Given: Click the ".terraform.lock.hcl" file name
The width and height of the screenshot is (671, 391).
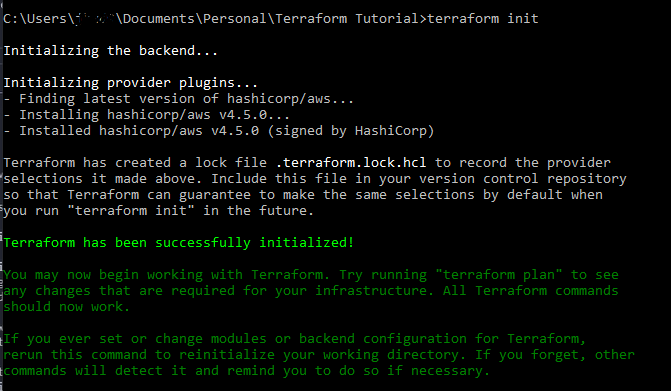Looking at the screenshot, I should (351, 163).
